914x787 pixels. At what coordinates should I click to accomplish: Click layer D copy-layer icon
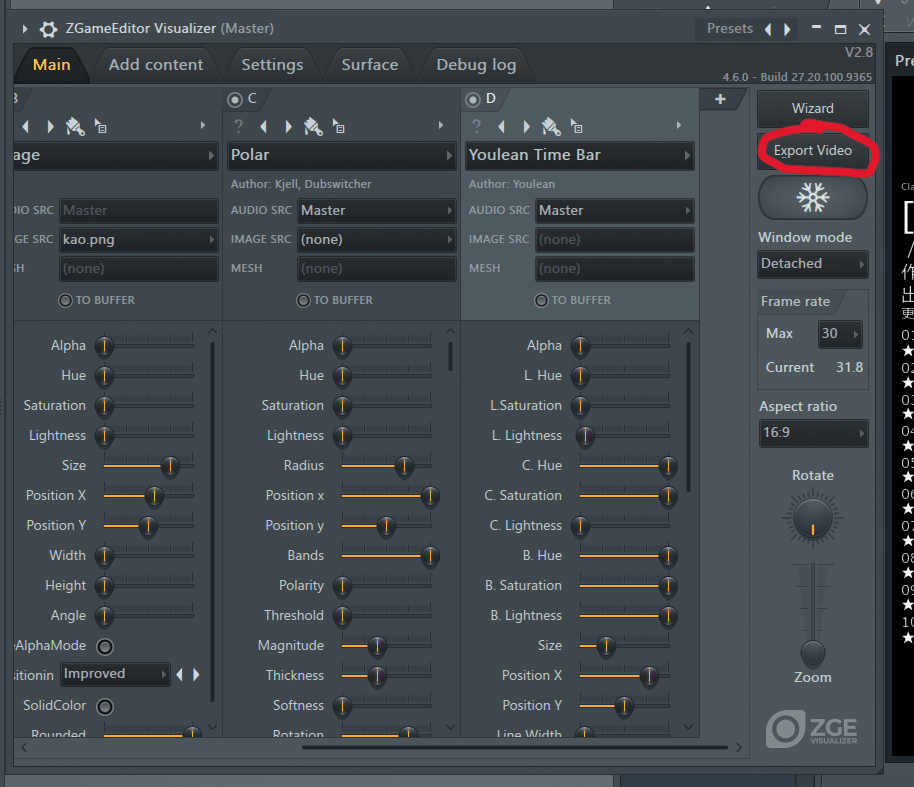576,126
